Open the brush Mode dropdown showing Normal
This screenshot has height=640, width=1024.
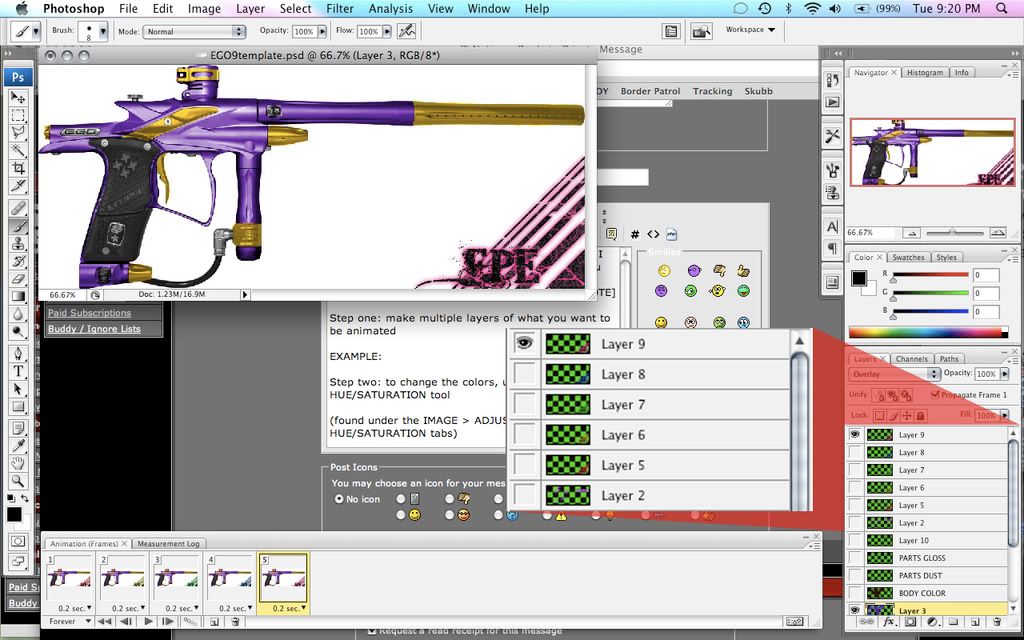click(195, 31)
